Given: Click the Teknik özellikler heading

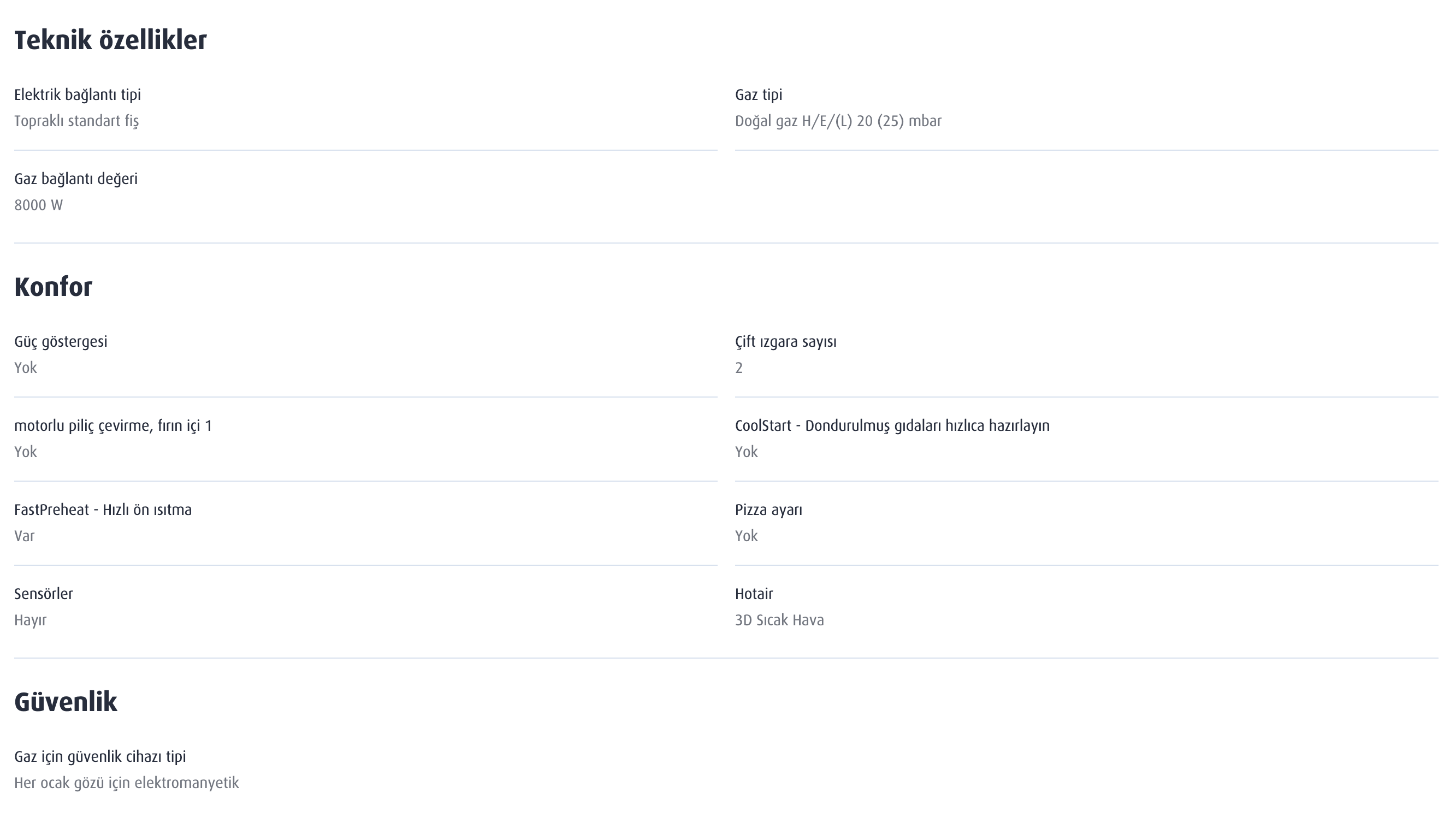Looking at the screenshot, I should coord(110,41).
